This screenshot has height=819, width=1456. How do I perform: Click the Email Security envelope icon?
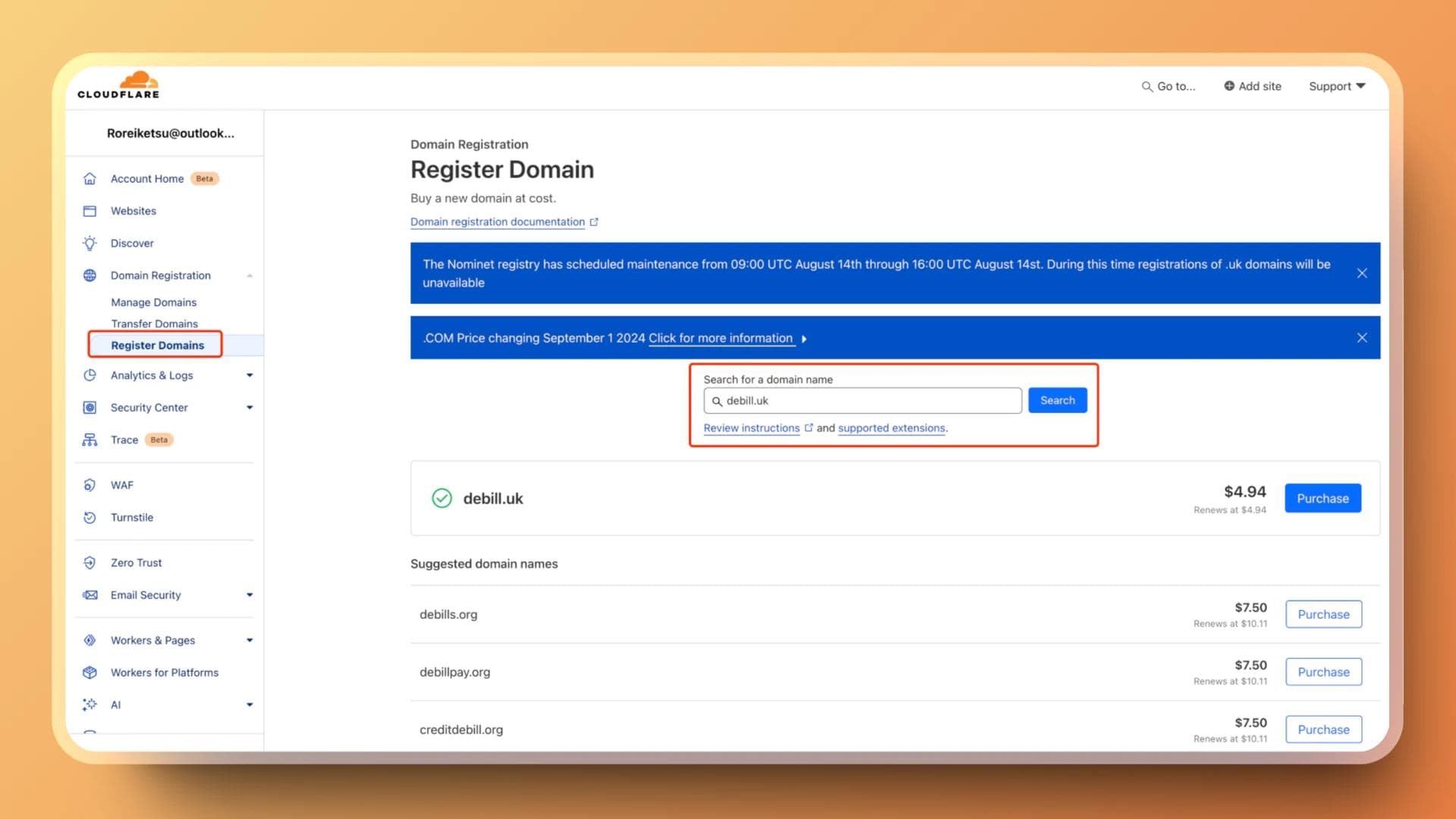(x=89, y=595)
